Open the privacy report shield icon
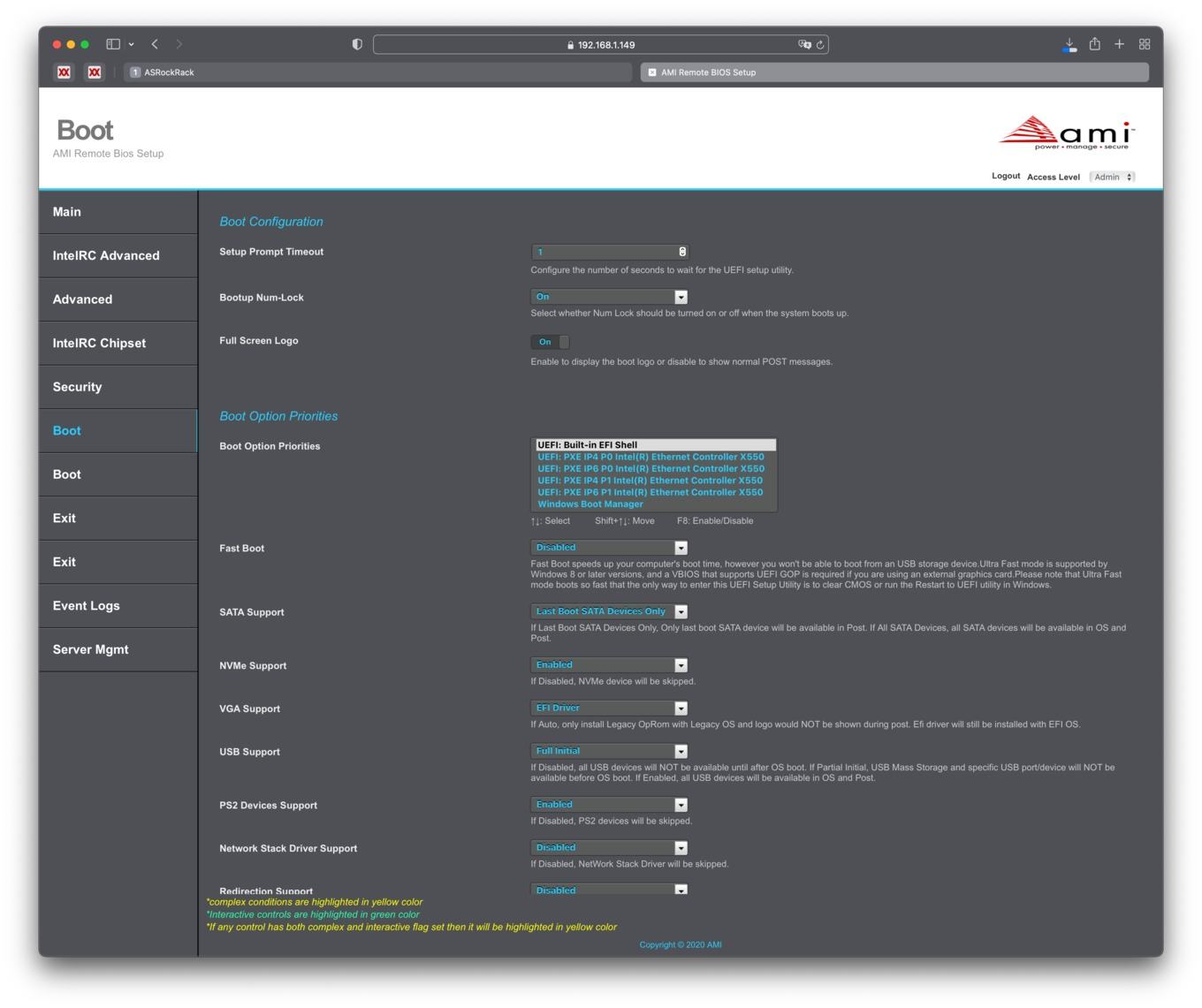This screenshot has height=1008, width=1202. click(357, 44)
